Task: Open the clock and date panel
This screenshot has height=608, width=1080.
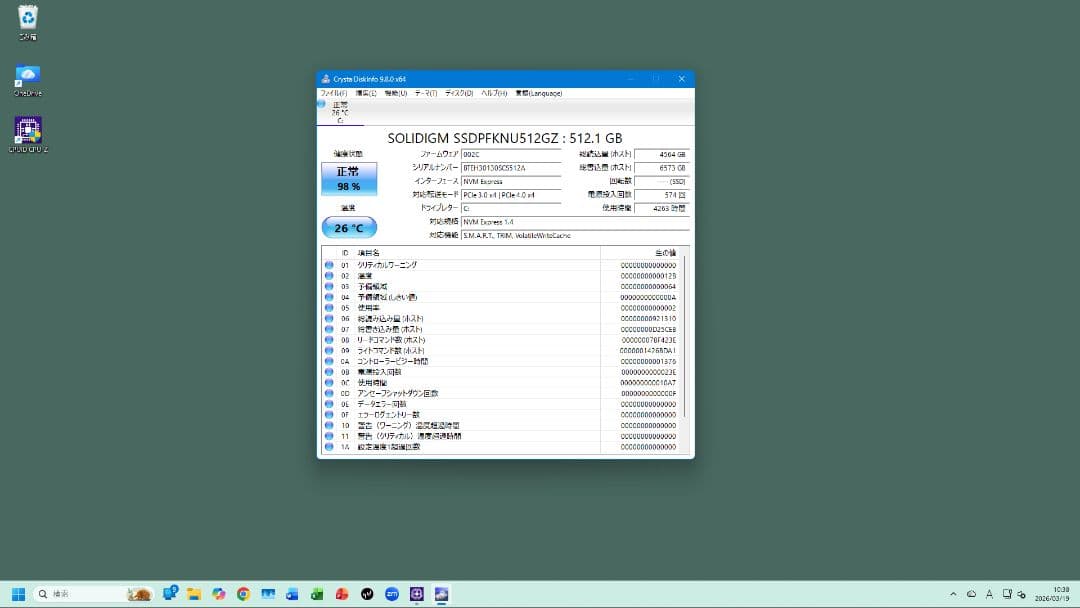Action: point(1052,594)
